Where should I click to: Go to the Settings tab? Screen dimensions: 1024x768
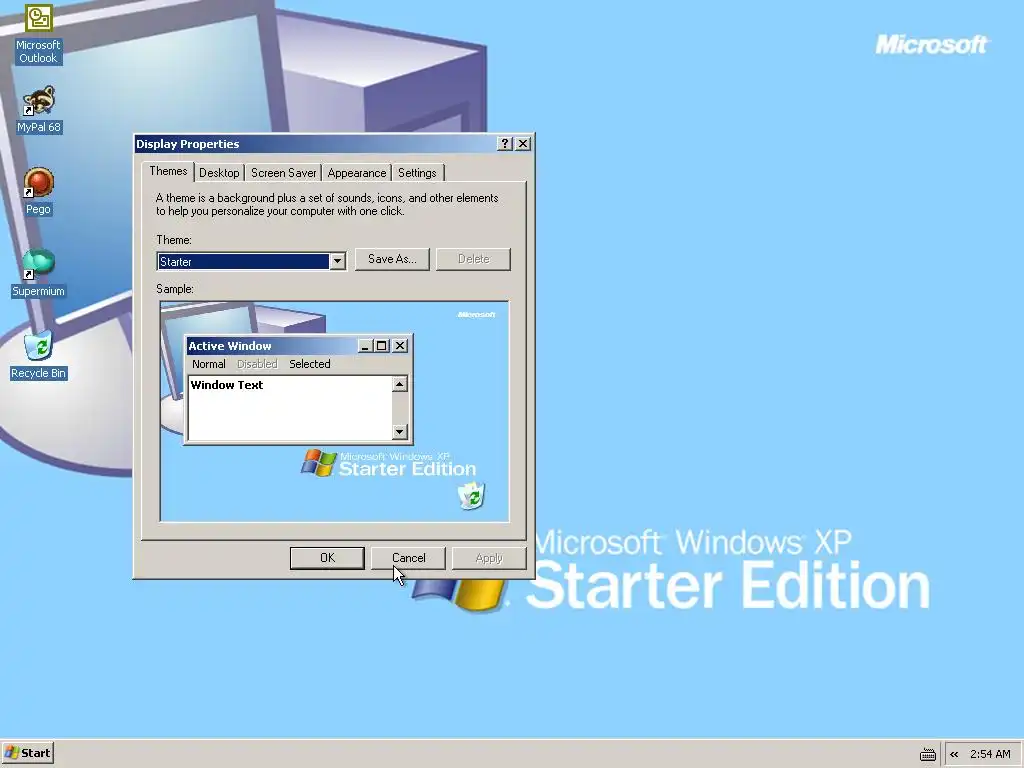point(417,173)
